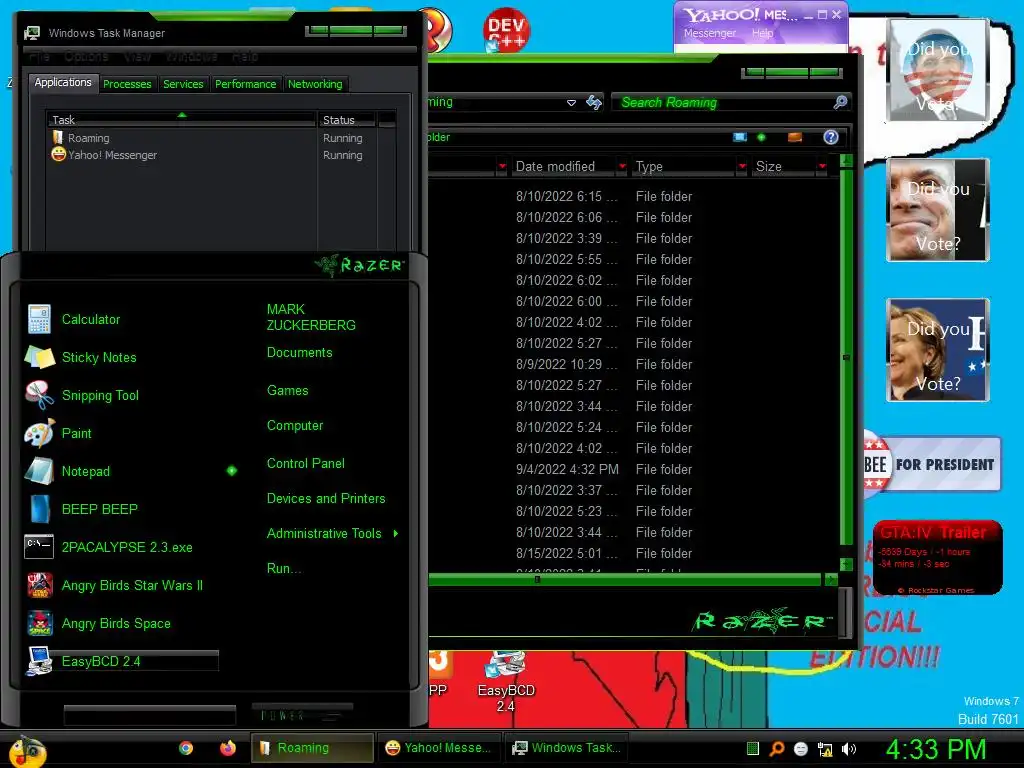Open Calculator from the Start menu
Viewport: 1024px width, 768px height.
point(91,319)
